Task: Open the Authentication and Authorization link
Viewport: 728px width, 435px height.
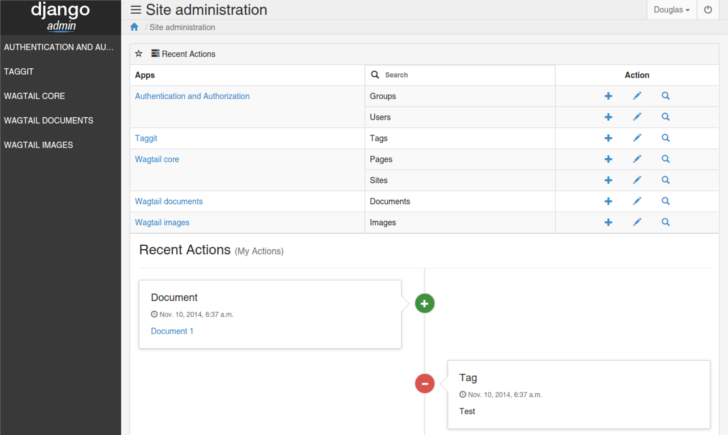Action: click(x=192, y=96)
